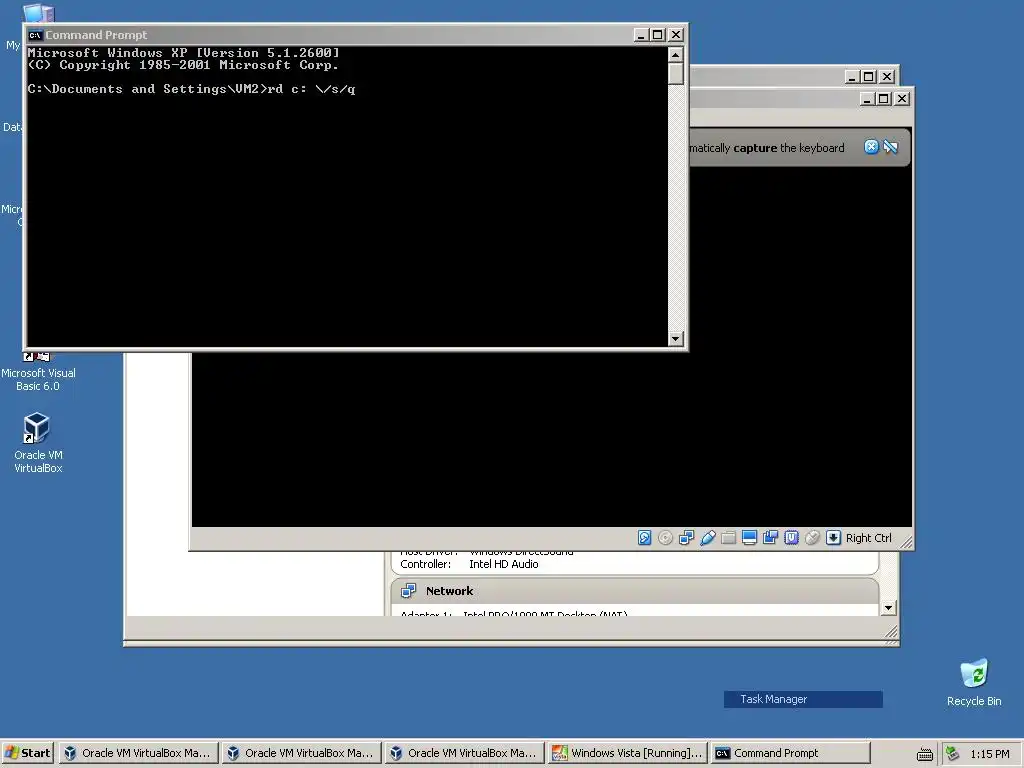The width and height of the screenshot is (1024, 768).
Task: Click the Network section icon in VirtualBox Manager
Action: pyautogui.click(x=408, y=590)
